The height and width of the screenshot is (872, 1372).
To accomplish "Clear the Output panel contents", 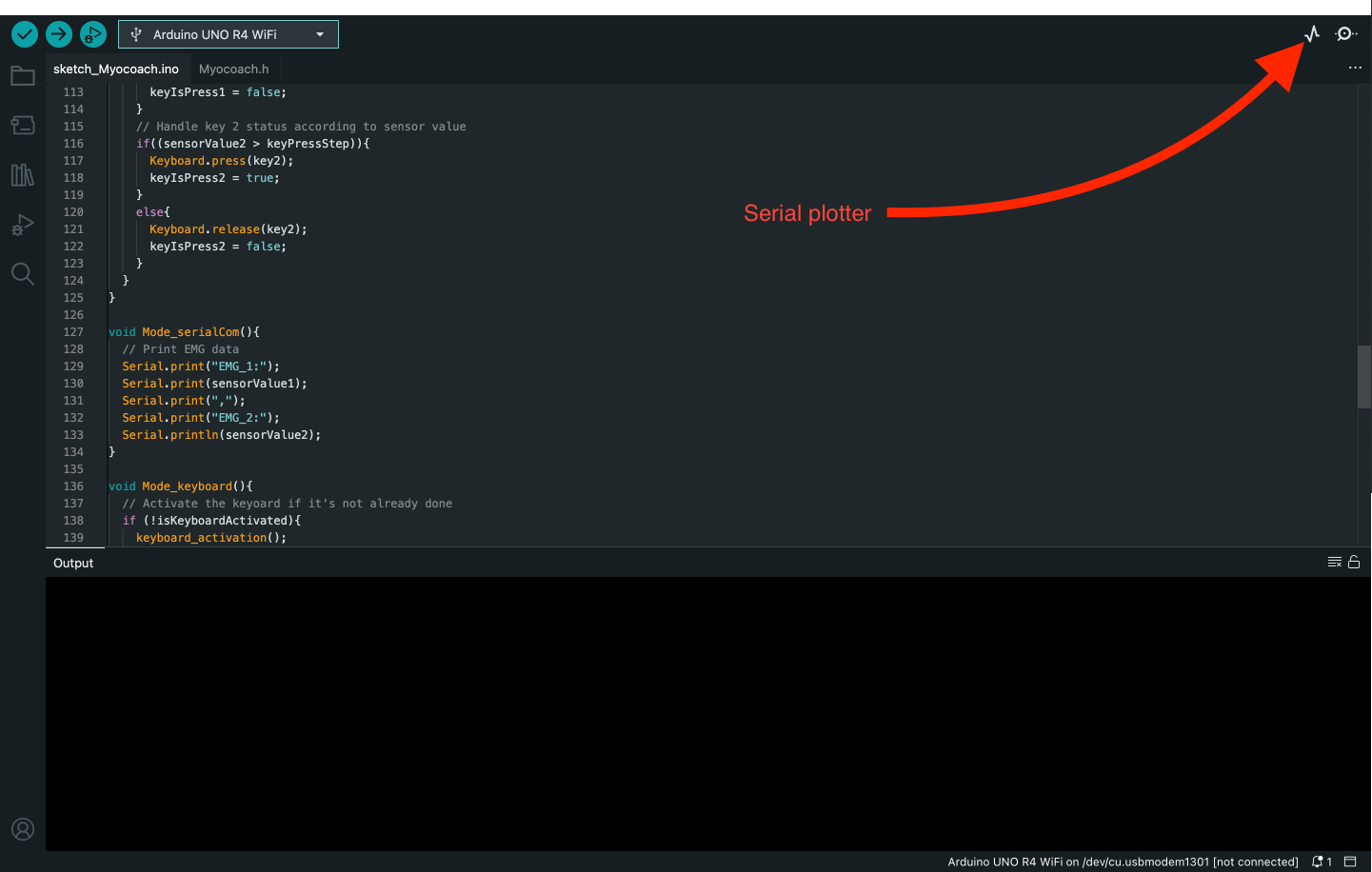I will click(1335, 563).
